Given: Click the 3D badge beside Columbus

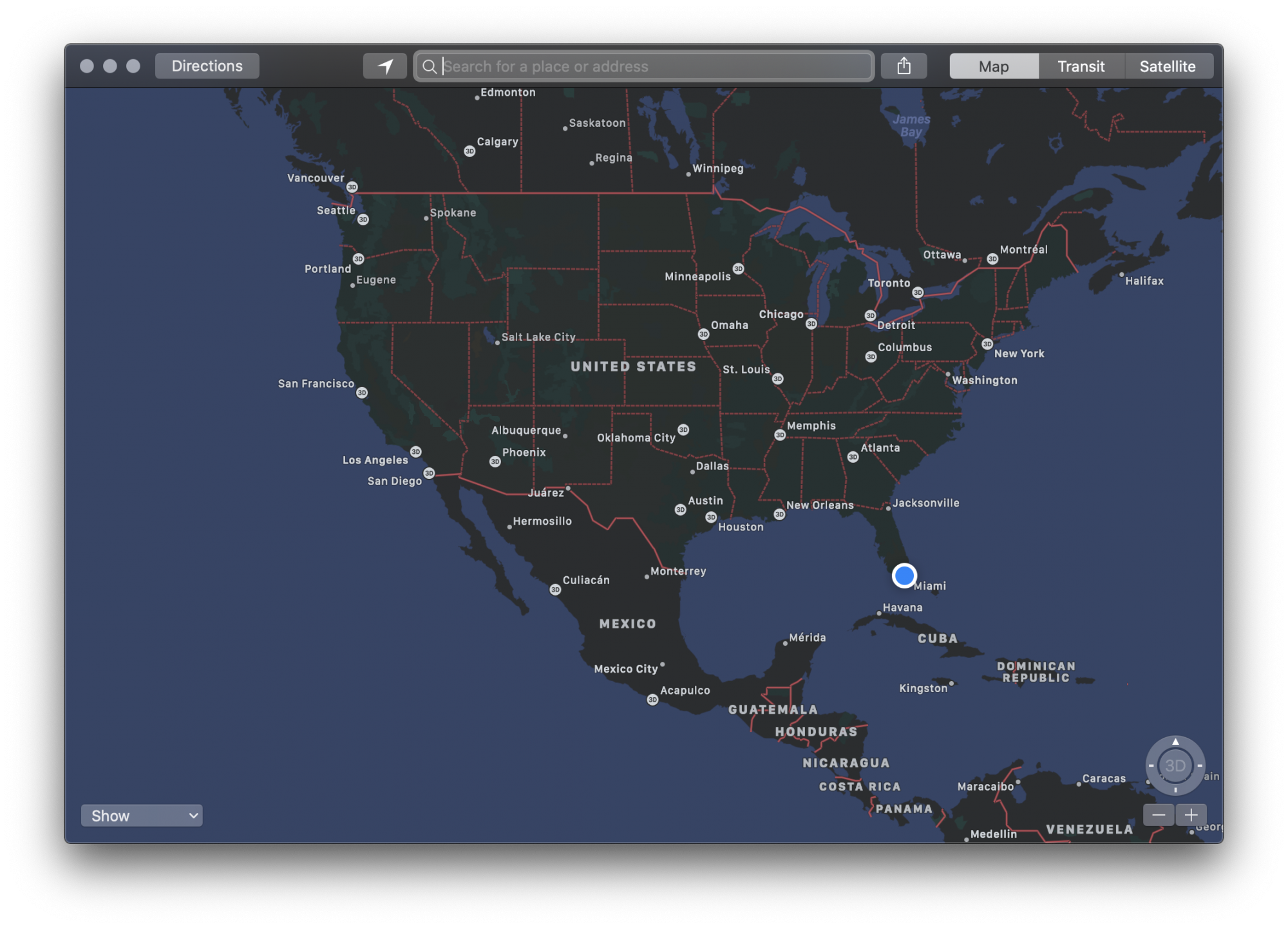Looking at the screenshot, I should 871,357.
